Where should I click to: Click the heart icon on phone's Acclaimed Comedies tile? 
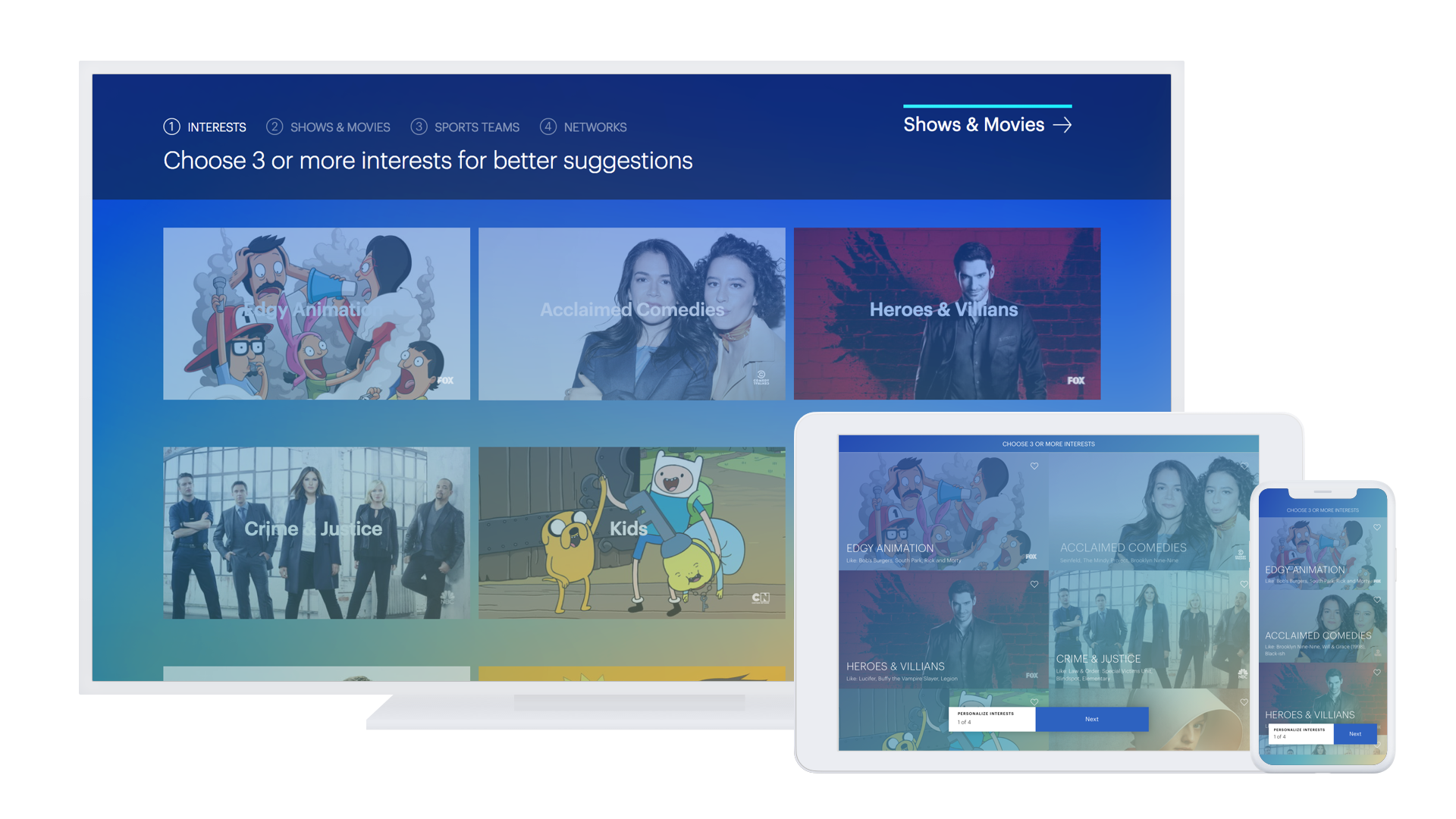[x=1376, y=600]
